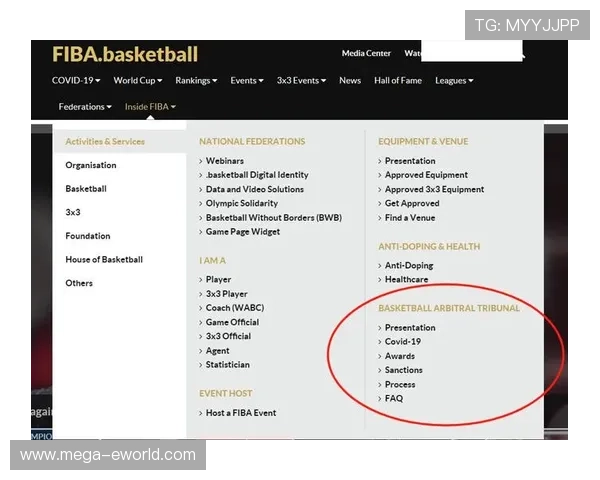Expand the Events dropdown menu

coord(247,80)
